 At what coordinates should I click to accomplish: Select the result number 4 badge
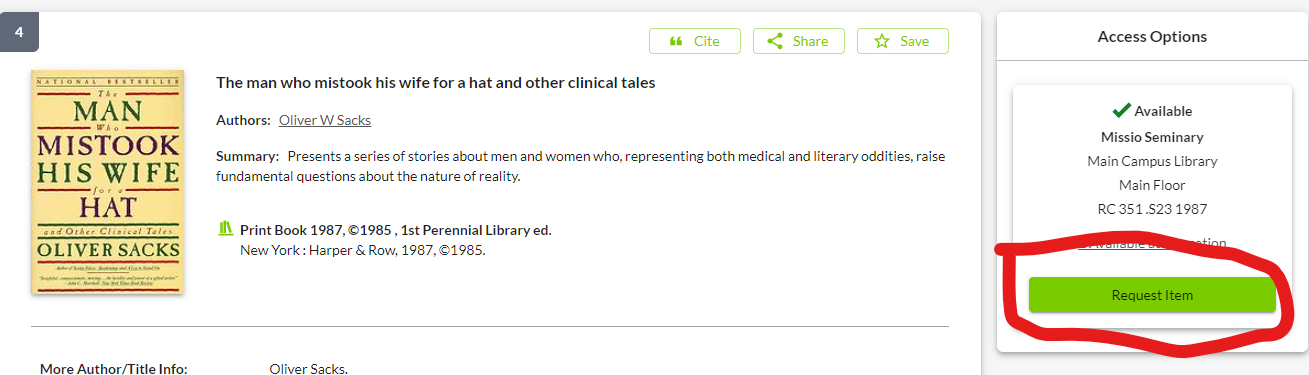(19, 33)
